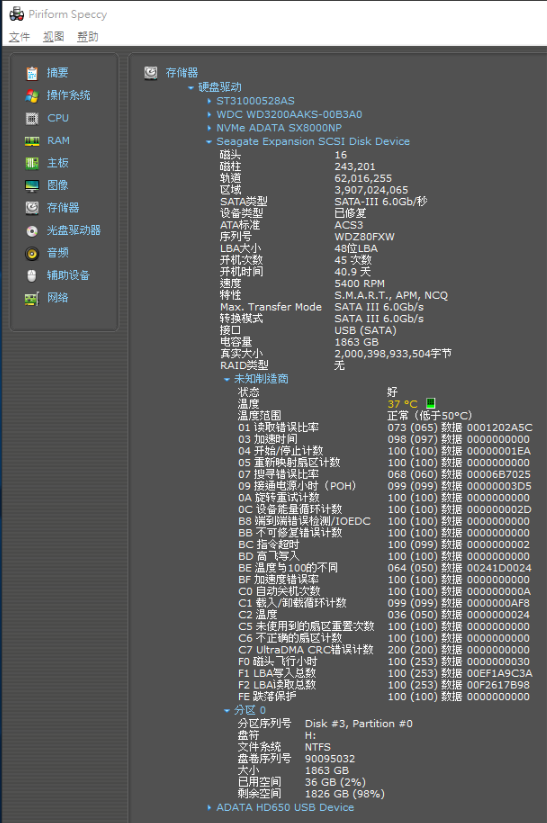Expand the WDC WD3200AAKS-00B3A0 drive
547x823 pixels.
pyautogui.click(x=209, y=114)
